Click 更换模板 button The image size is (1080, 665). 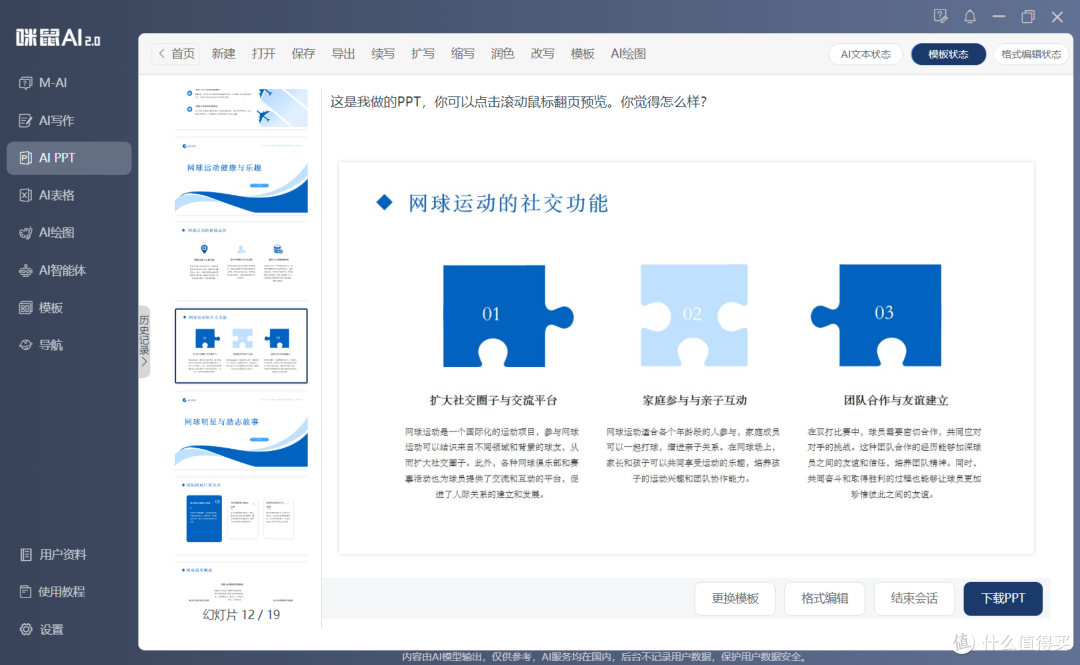[x=735, y=598]
